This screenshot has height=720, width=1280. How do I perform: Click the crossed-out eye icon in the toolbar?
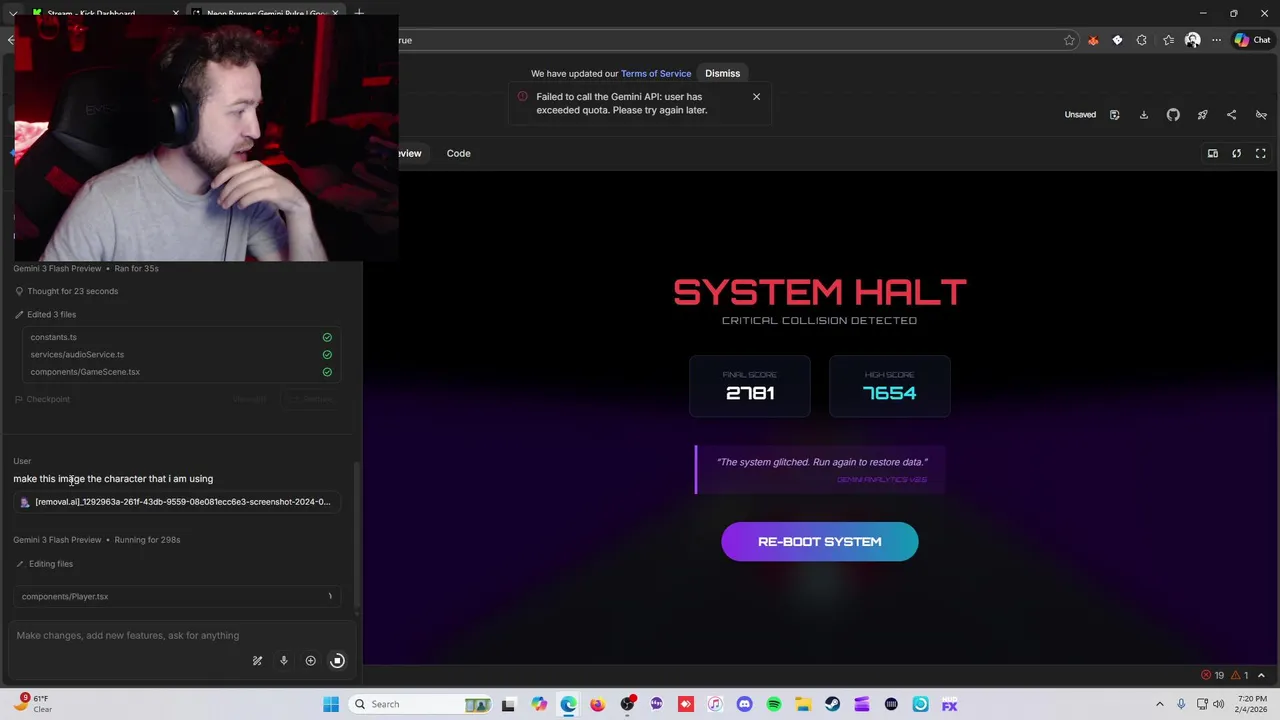(1261, 114)
